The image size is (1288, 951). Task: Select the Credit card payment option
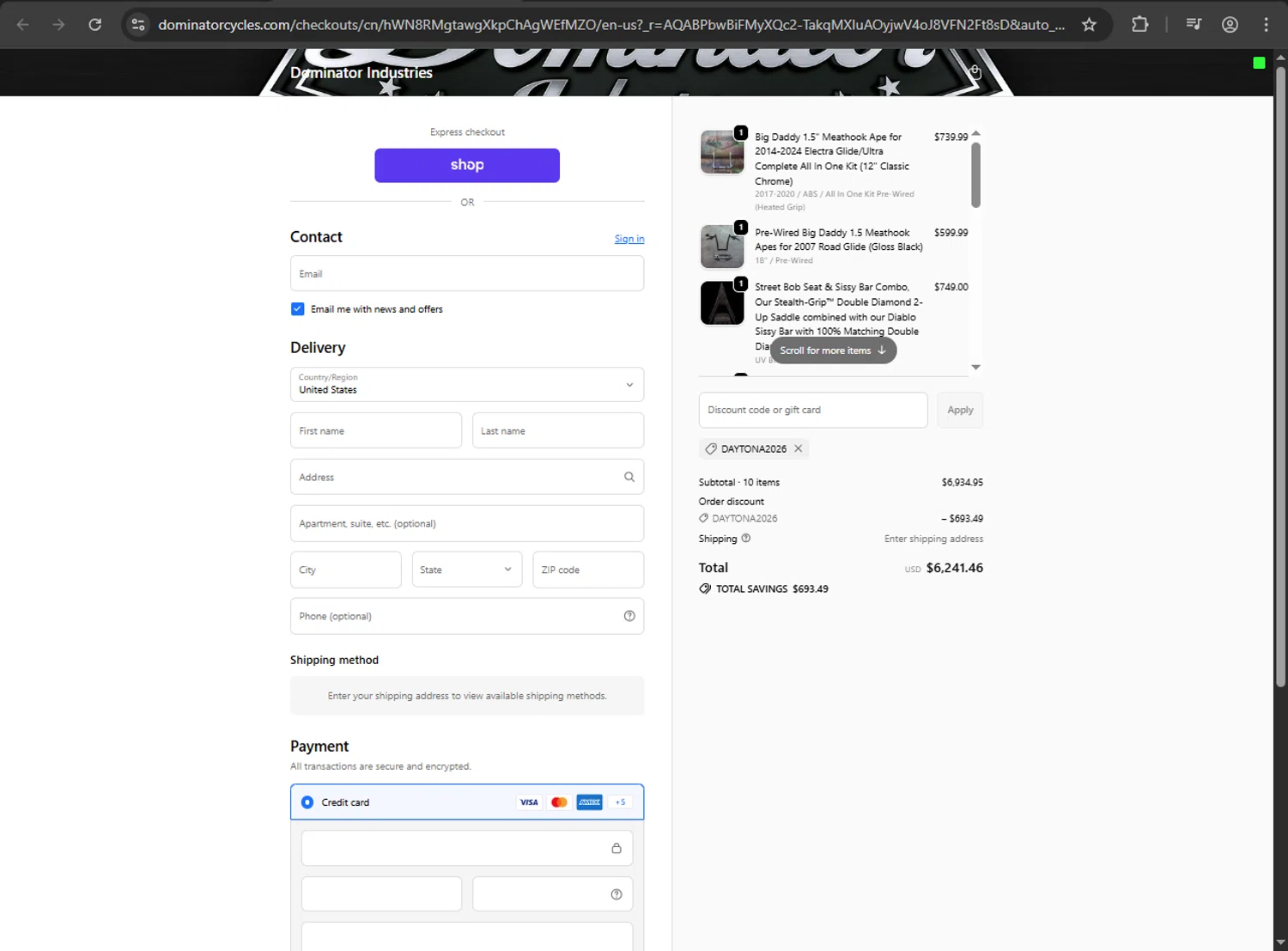307,802
